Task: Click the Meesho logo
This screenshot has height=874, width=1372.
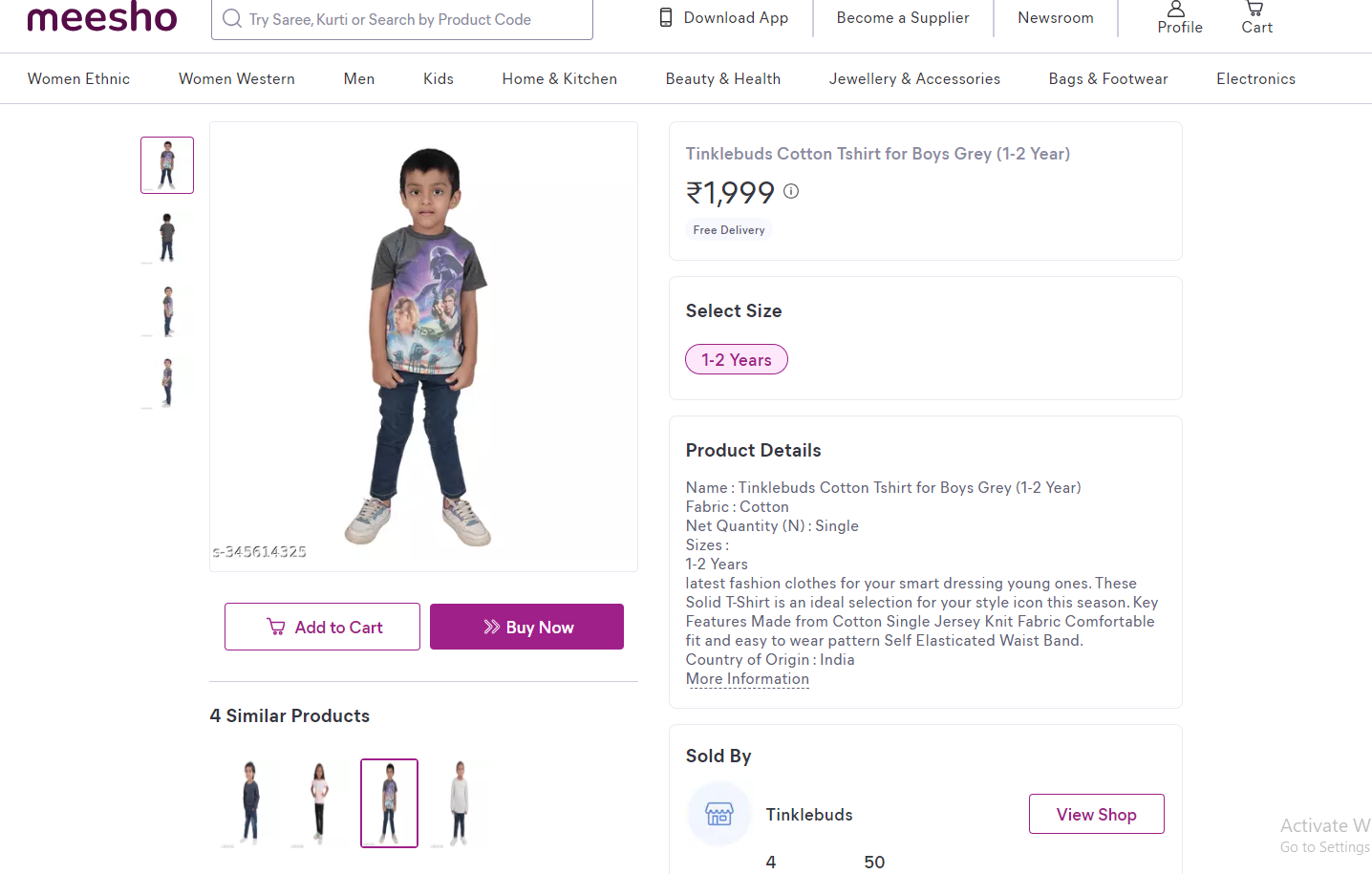Action: tap(102, 17)
